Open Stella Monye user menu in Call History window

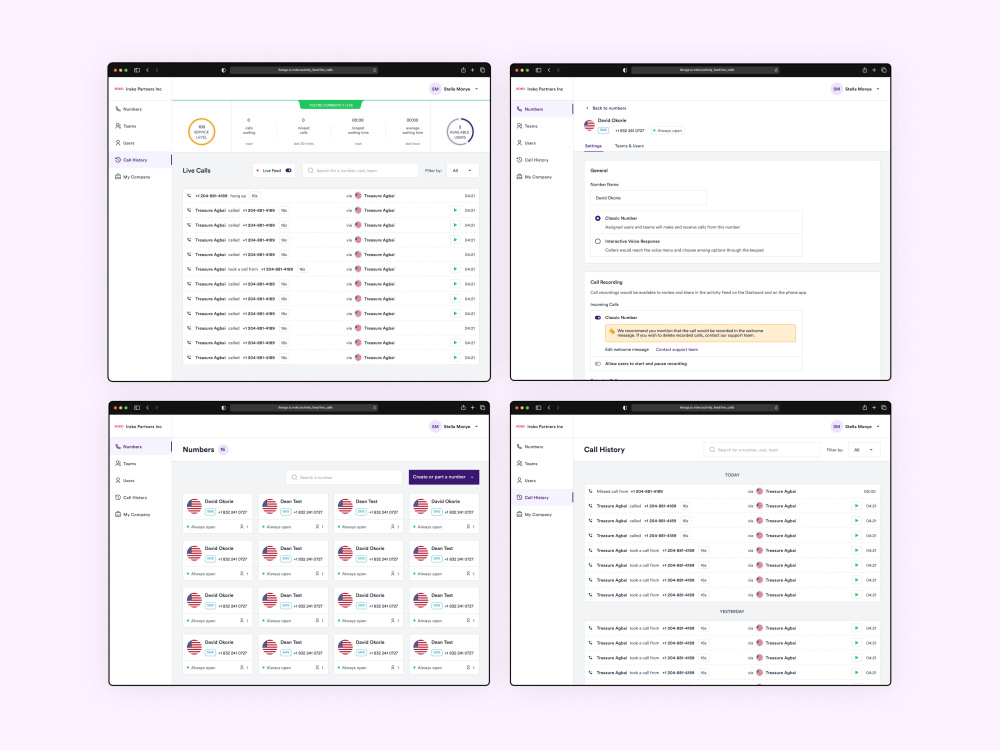point(856,427)
